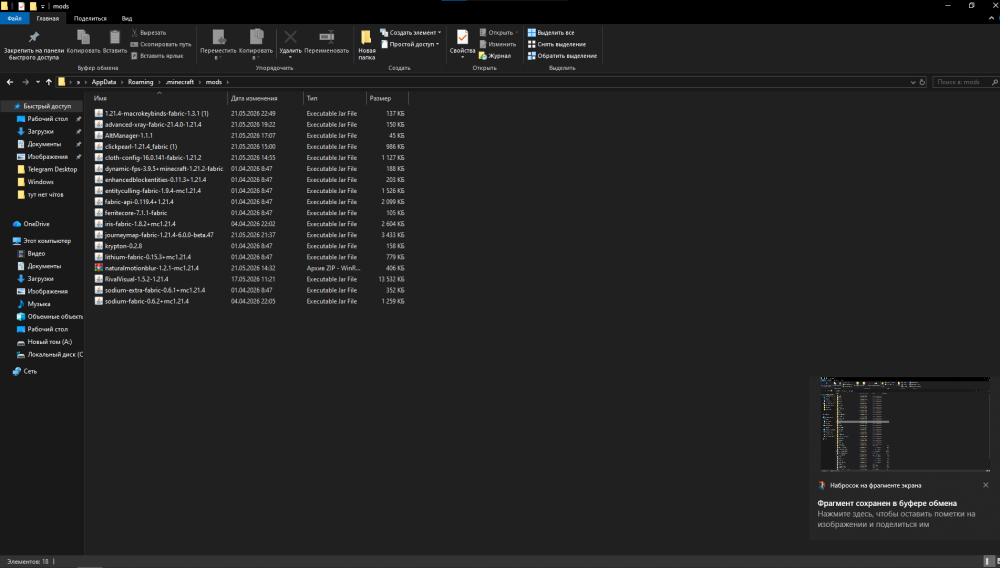Viewport: 1000px width, 568px height.
Task: Pin folder to Quick Access panel
Action: pos(34,45)
